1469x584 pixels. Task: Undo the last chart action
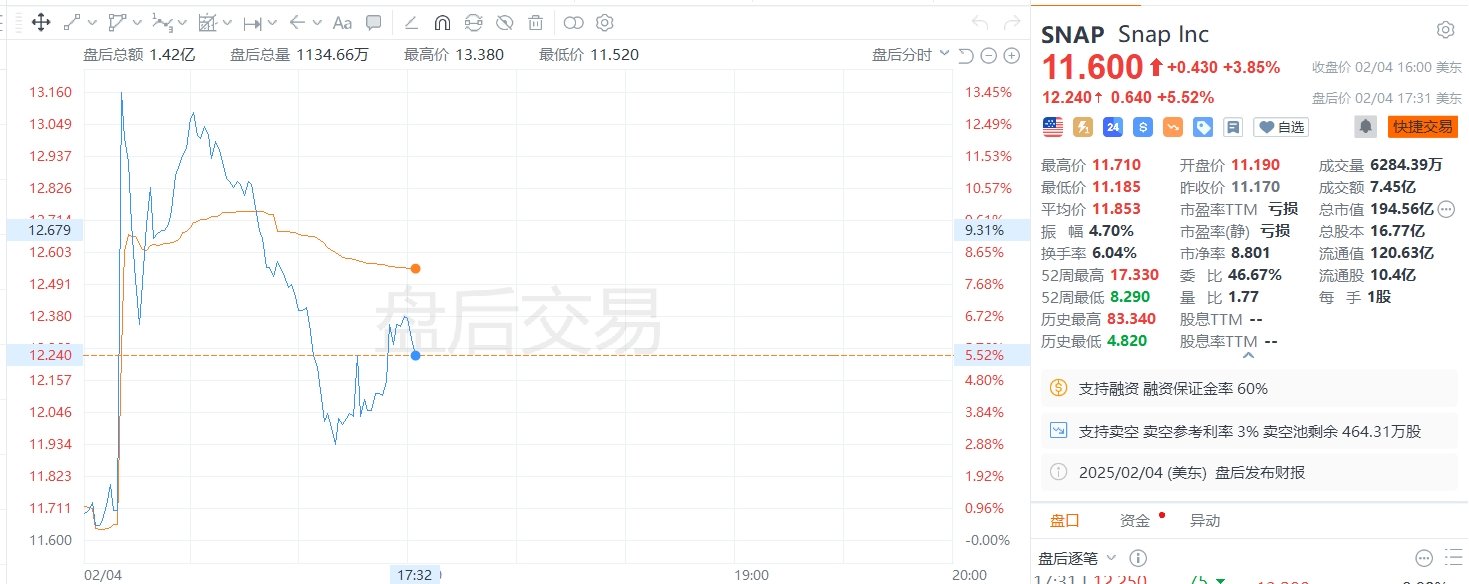(x=980, y=22)
